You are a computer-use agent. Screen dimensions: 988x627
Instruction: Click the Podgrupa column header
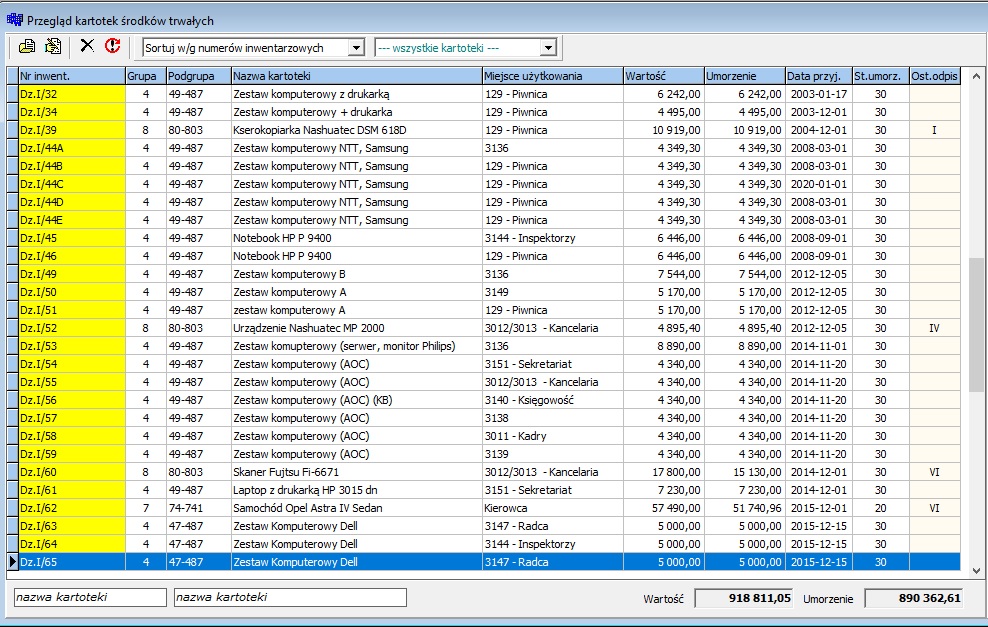click(198, 76)
